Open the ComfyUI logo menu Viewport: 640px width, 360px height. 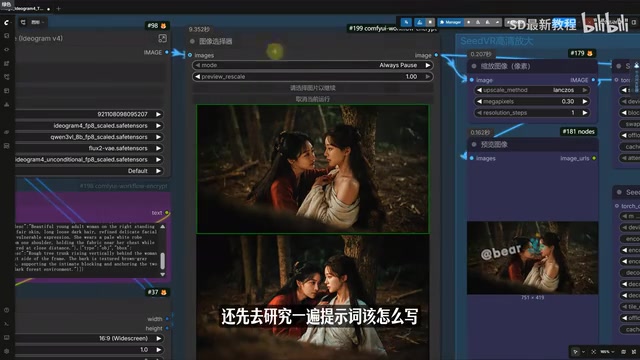(6, 22)
